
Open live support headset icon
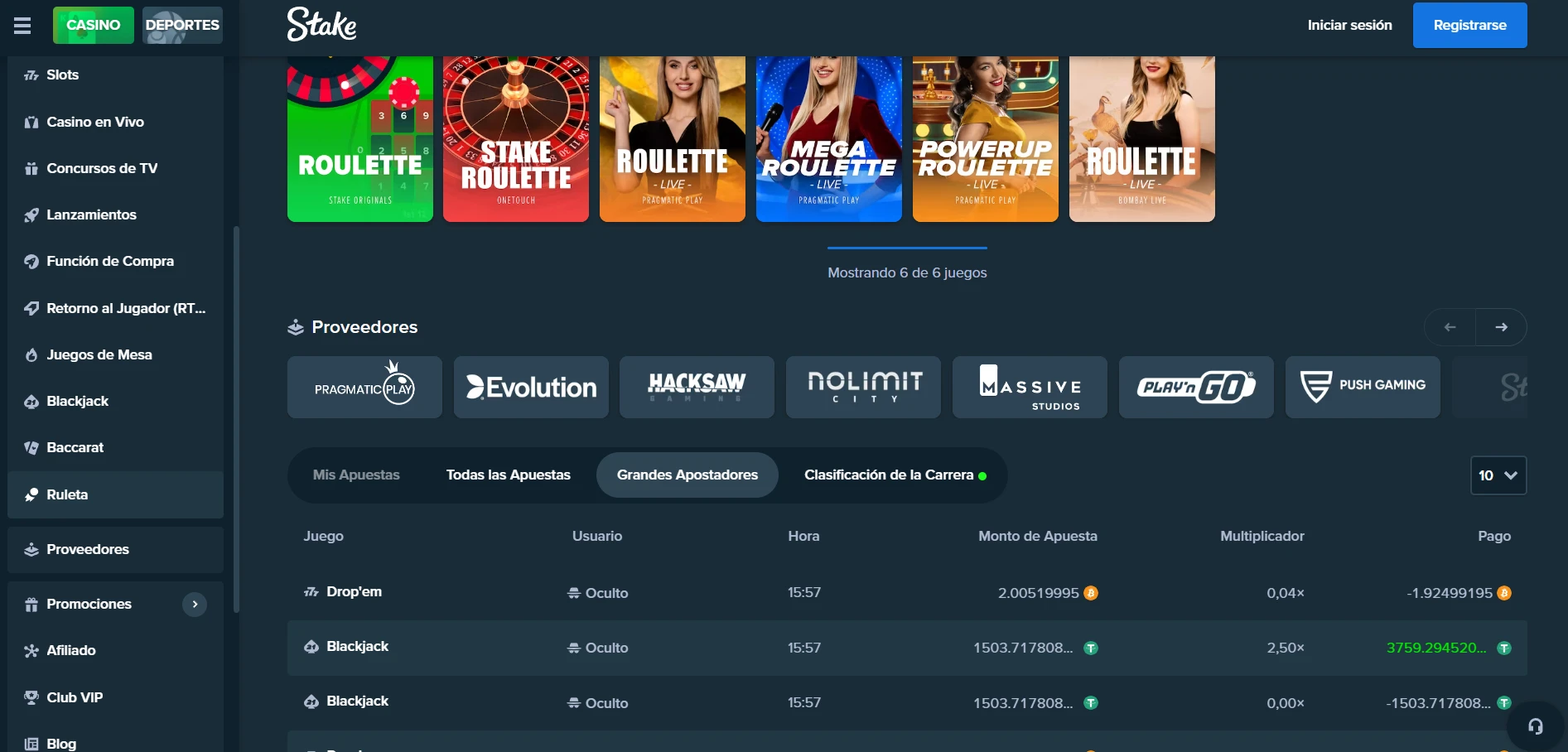1536,727
